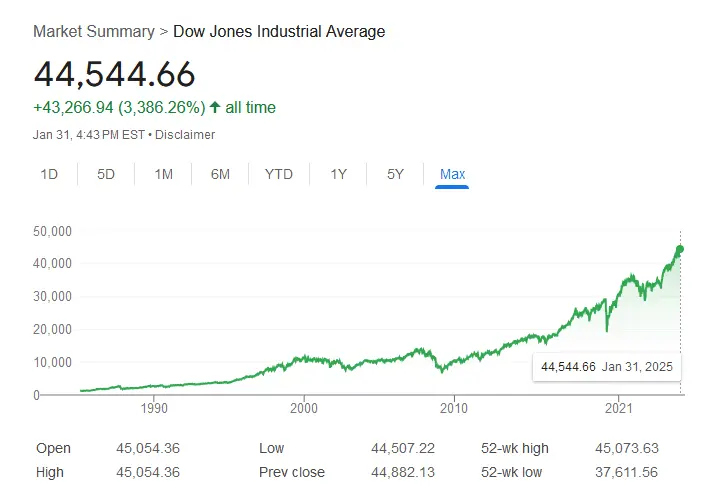Select the 5D time range tab

coord(106,174)
